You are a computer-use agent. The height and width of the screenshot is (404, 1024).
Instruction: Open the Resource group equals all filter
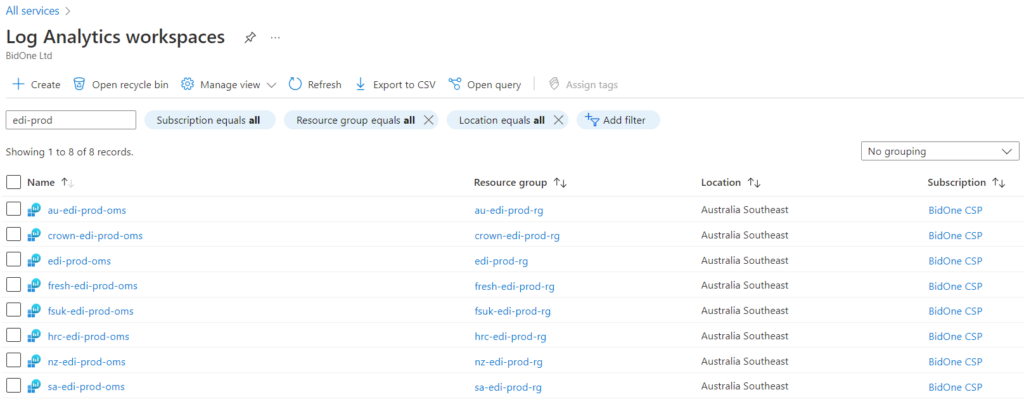(x=355, y=120)
